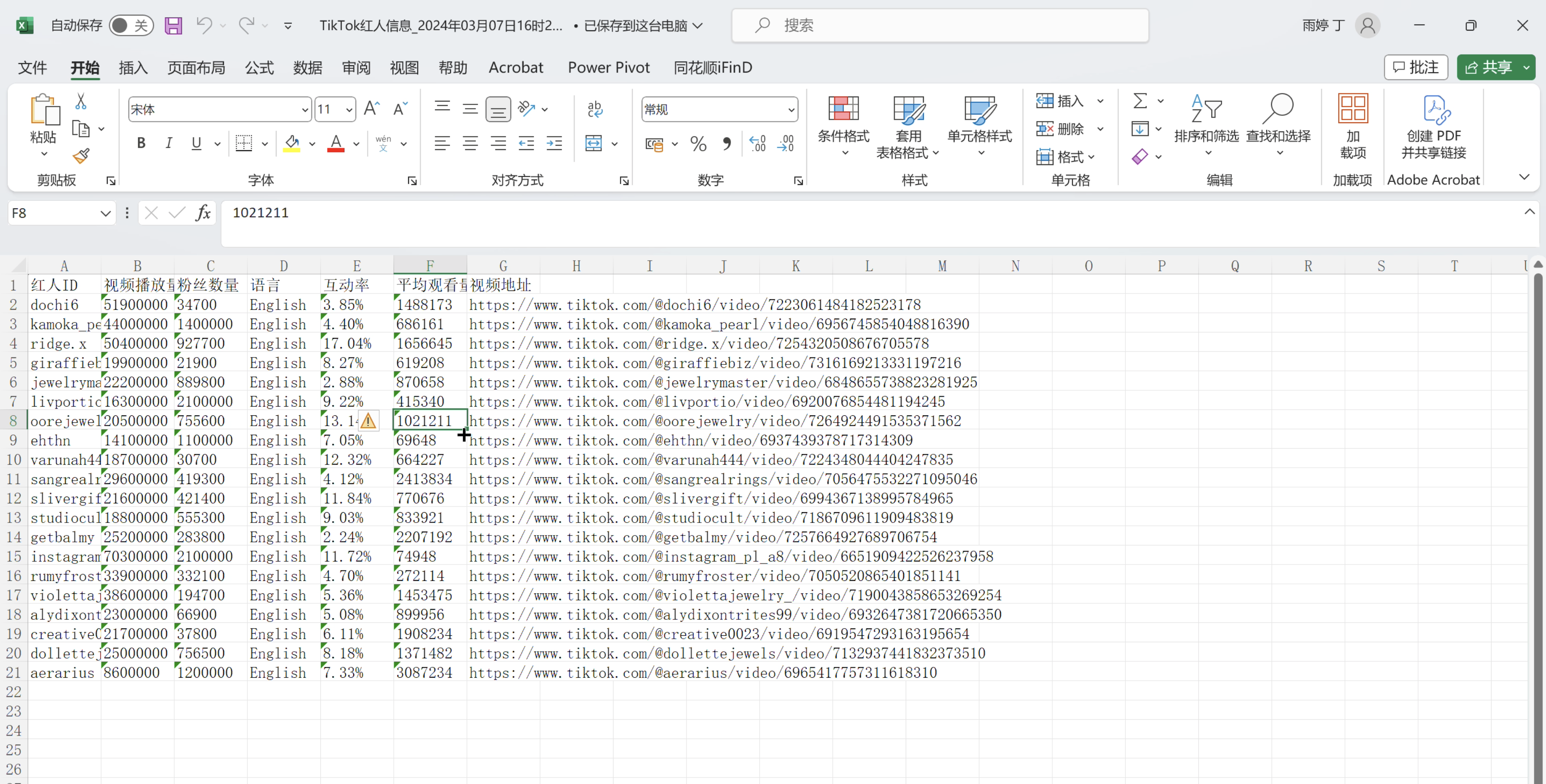The width and height of the screenshot is (1546, 784).
Task: Decrease indent in cell
Action: [x=526, y=143]
